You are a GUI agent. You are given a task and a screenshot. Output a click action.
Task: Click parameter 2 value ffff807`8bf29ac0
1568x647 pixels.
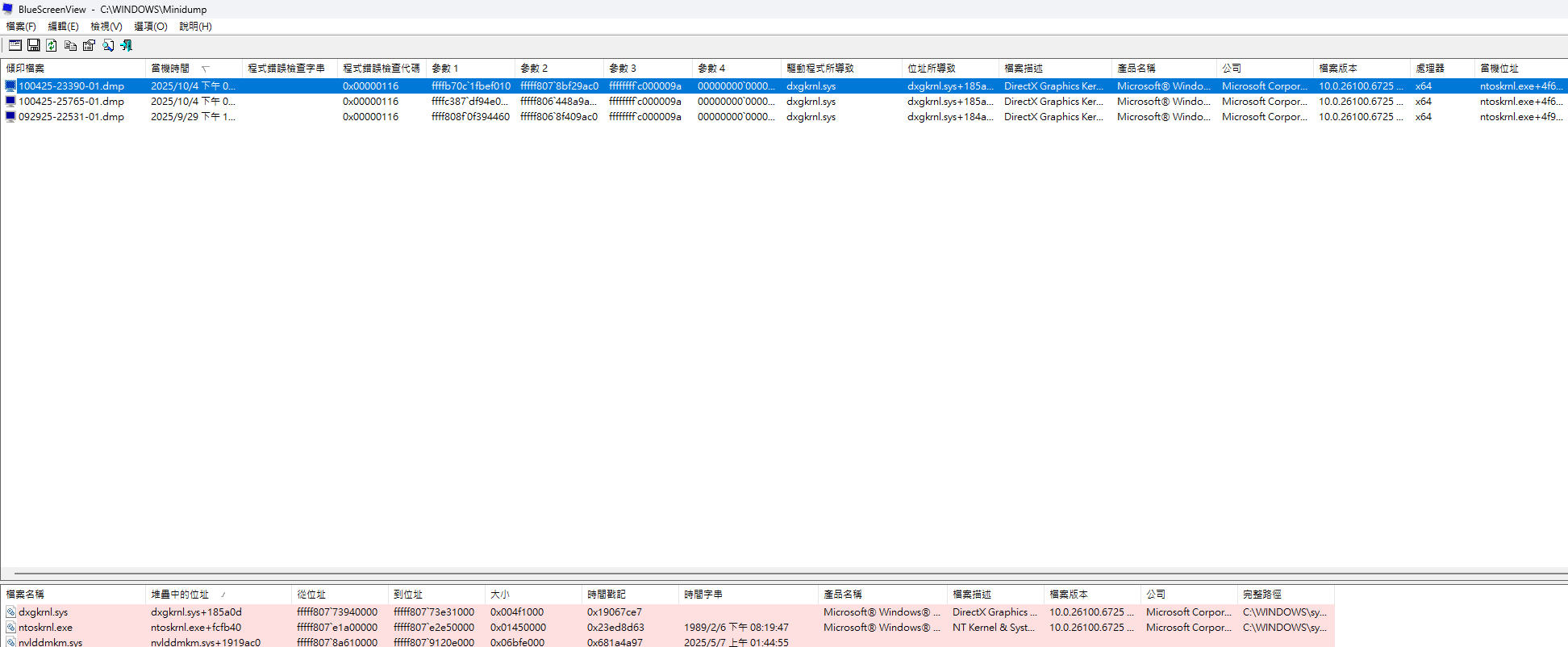click(559, 86)
